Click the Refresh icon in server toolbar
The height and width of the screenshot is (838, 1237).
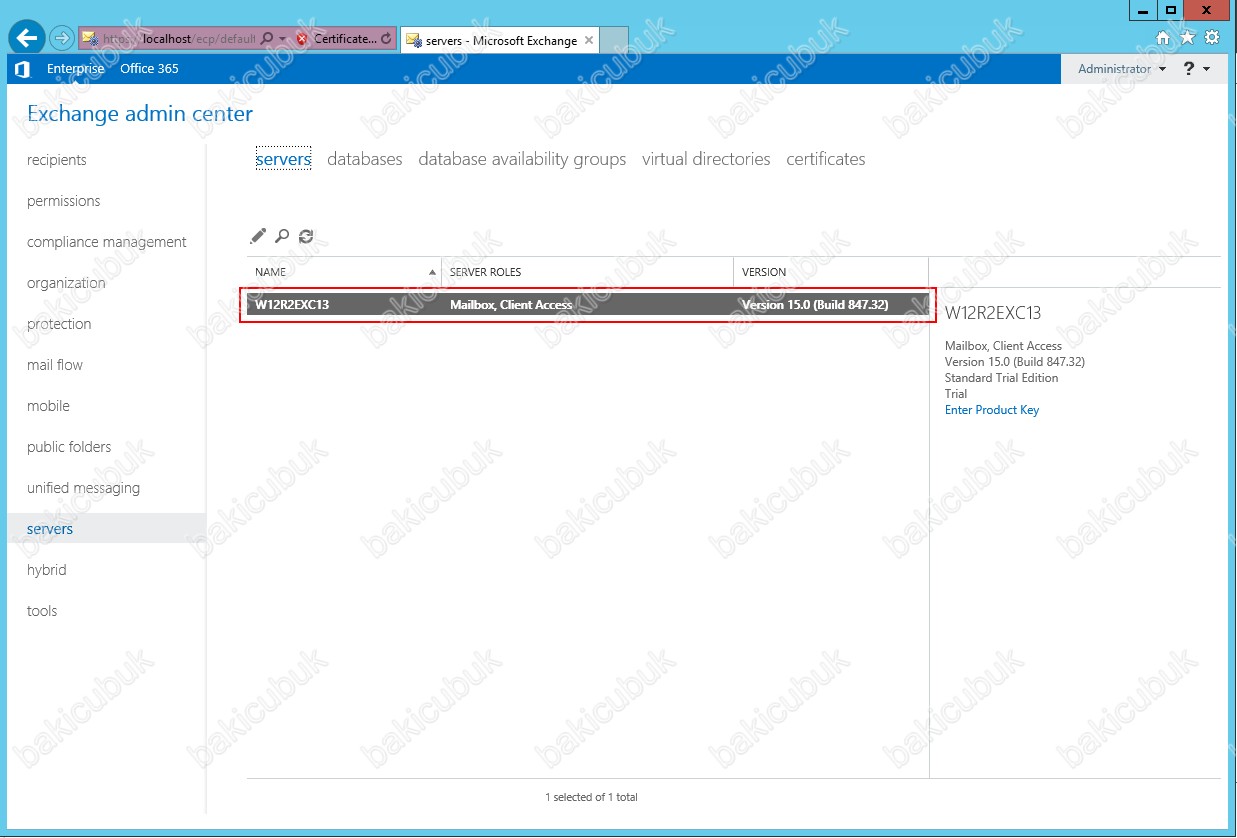[x=306, y=236]
